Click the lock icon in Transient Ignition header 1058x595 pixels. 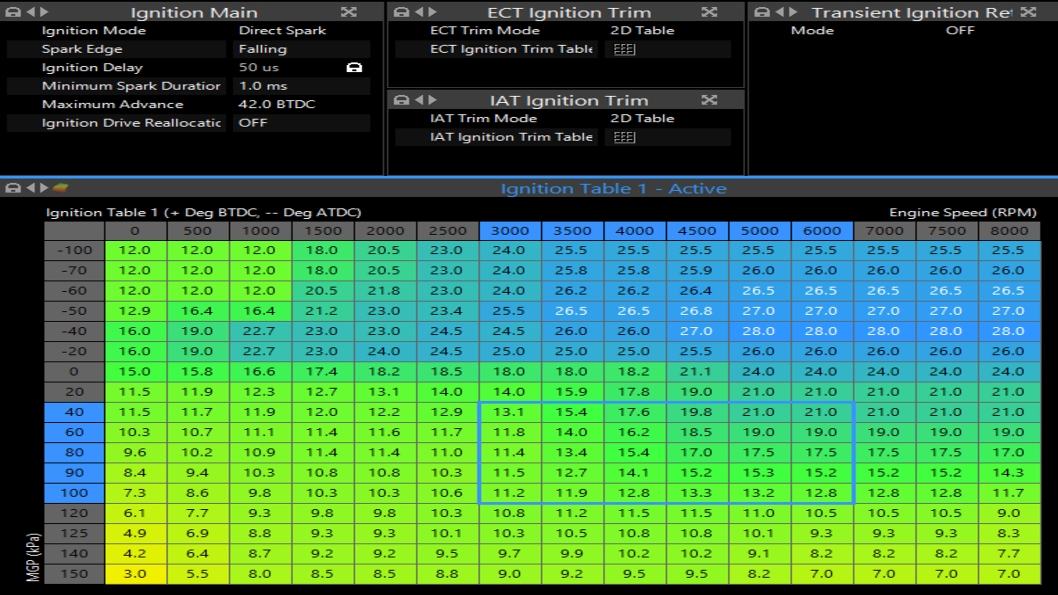pos(763,12)
